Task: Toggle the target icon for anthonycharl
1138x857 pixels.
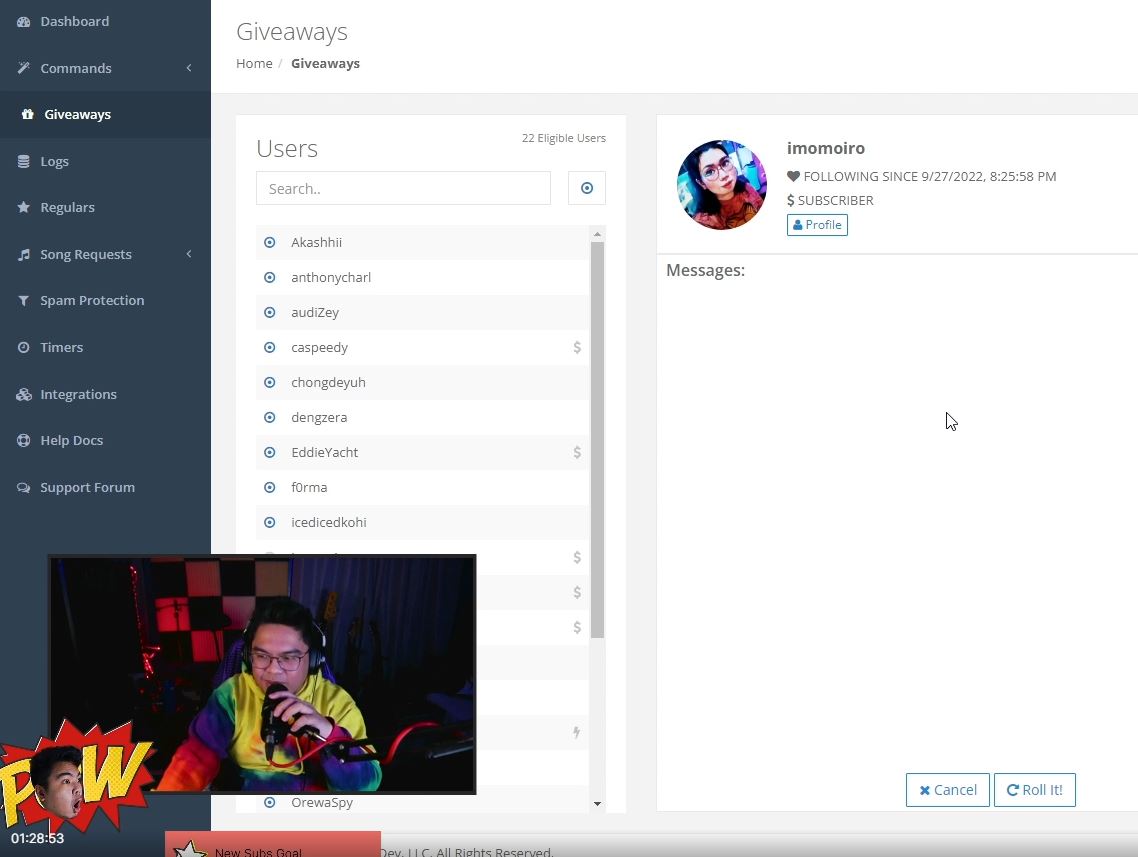Action: click(270, 277)
